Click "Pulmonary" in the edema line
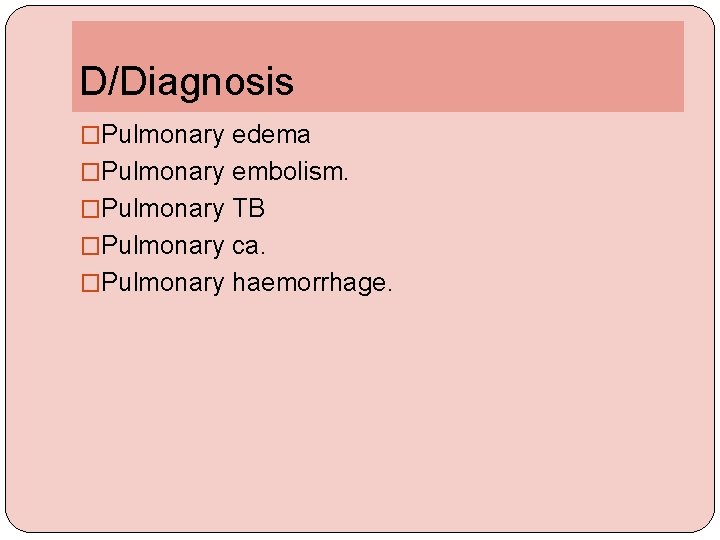The width and height of the screenshot is (720, 540). pos(163,135)
